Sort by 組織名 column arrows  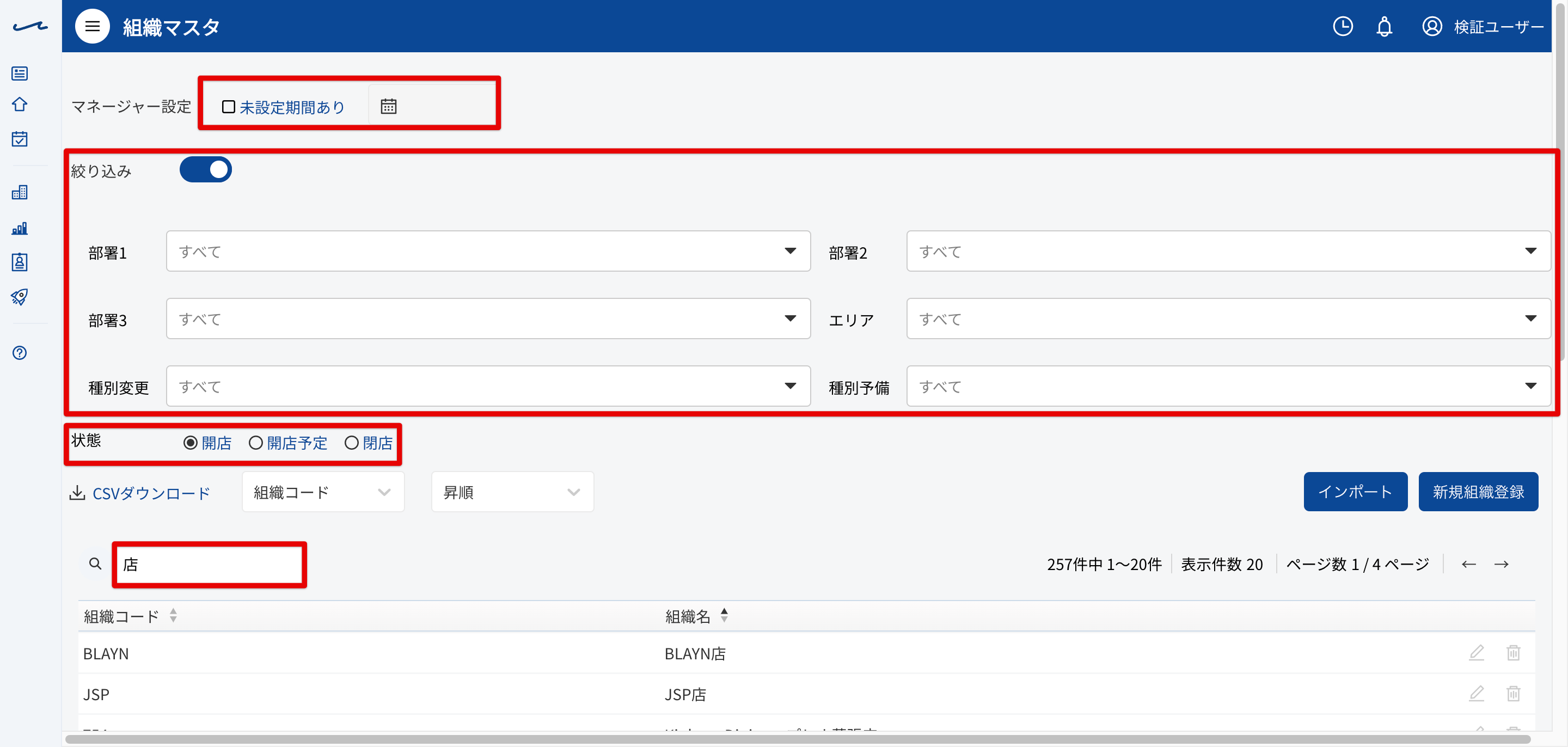(724, 615)
